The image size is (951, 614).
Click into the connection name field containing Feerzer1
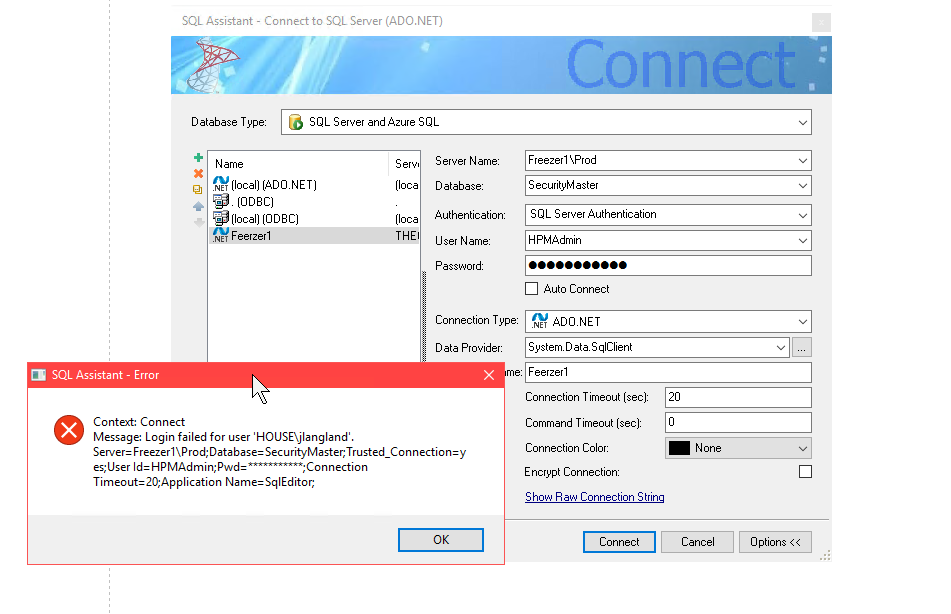pyautogui.click(x=668, y=373)
